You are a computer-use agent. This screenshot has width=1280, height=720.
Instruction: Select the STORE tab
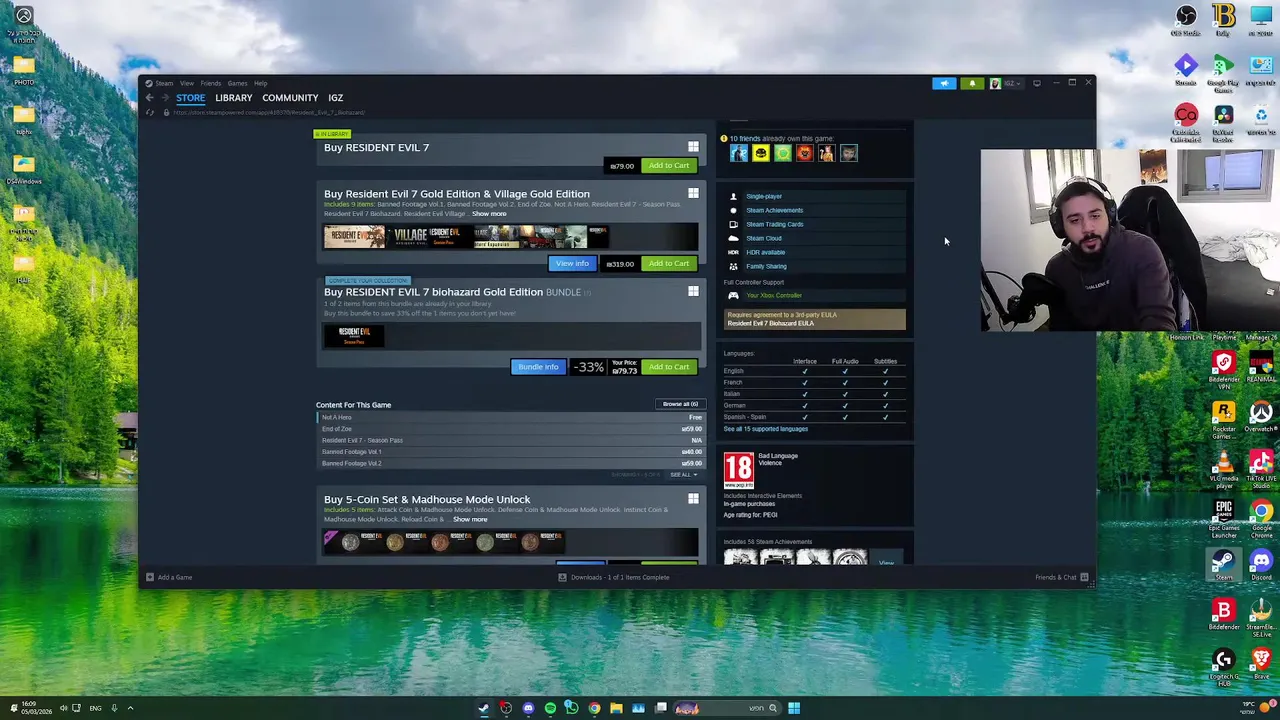(190, 98)
